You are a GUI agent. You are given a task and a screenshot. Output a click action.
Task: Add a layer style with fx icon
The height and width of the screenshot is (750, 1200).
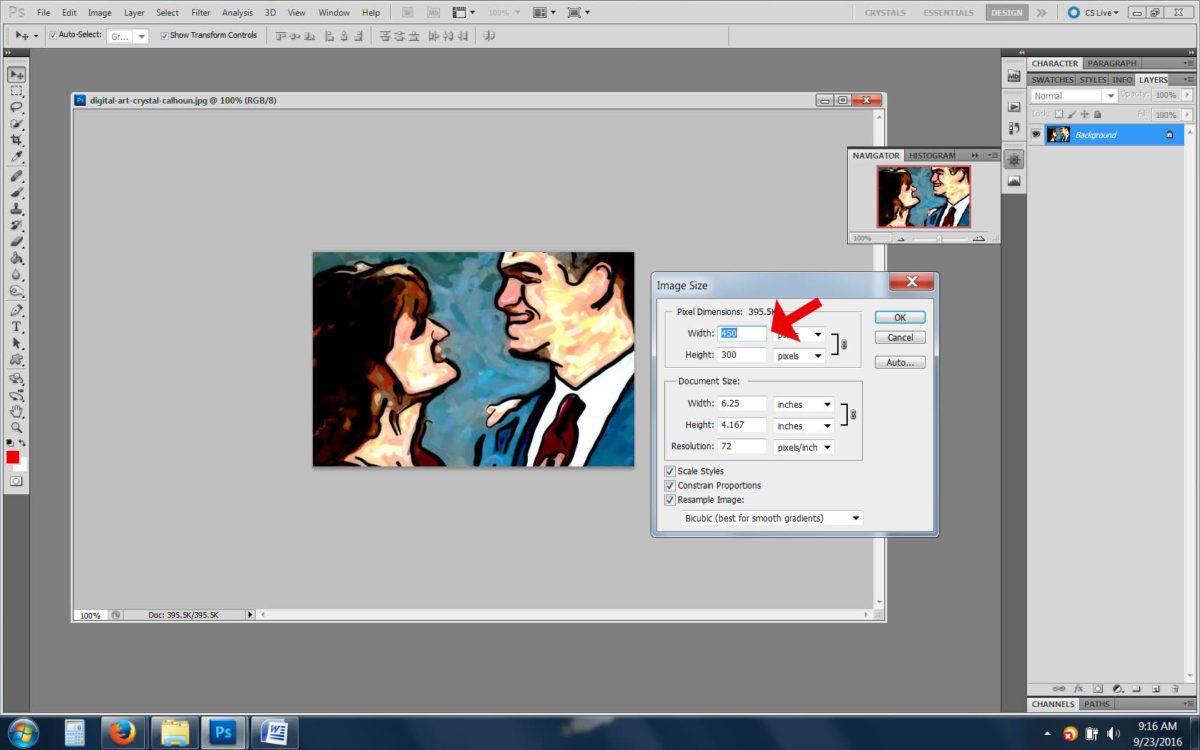[x=1079, y=689]
